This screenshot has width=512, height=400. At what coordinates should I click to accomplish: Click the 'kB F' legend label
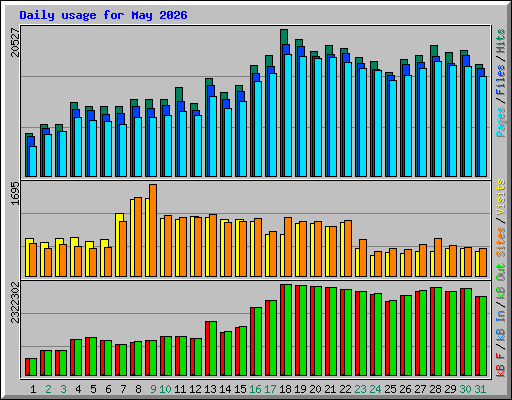pos(501,365)
